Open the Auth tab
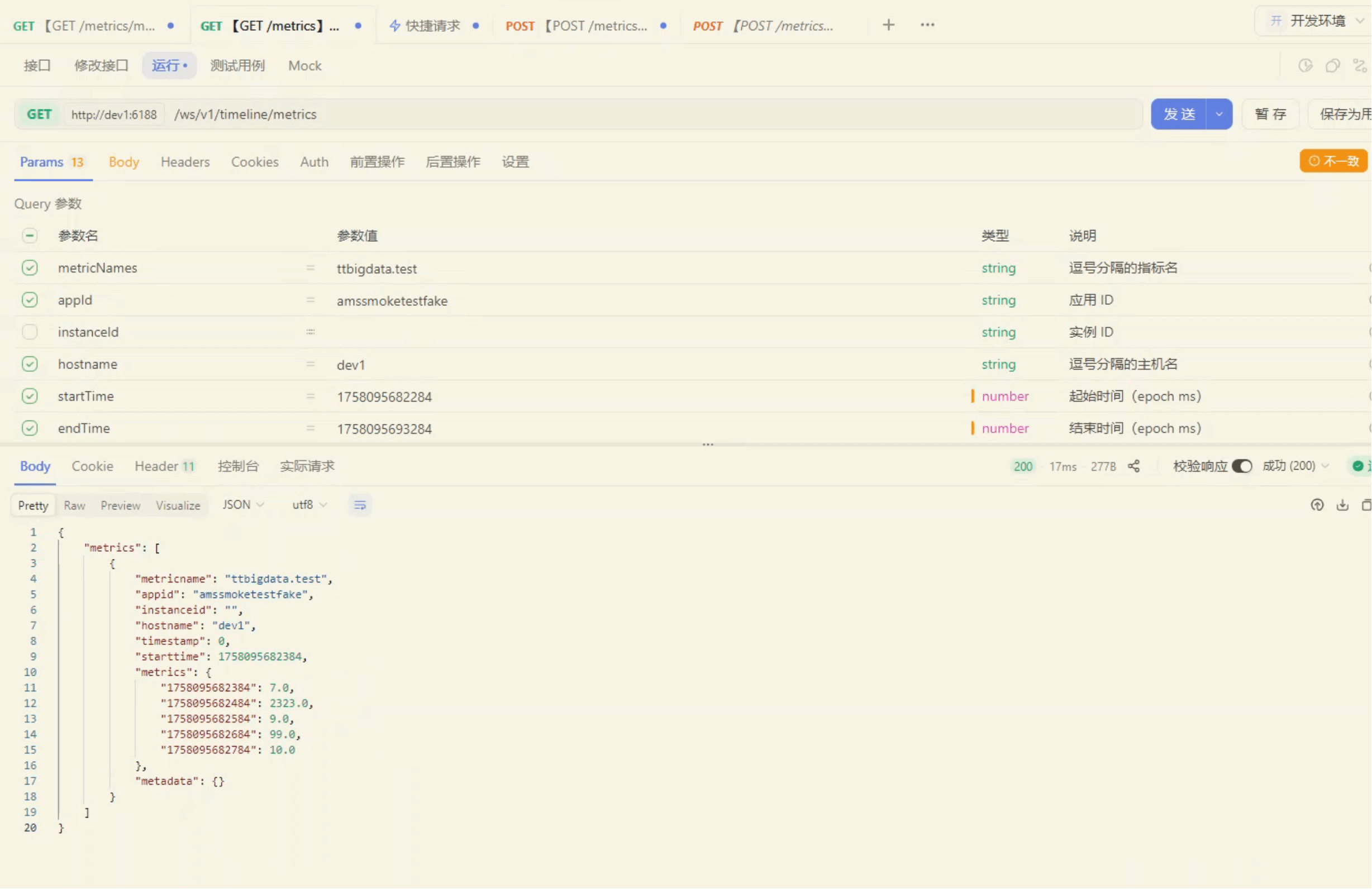 (314, 162)
